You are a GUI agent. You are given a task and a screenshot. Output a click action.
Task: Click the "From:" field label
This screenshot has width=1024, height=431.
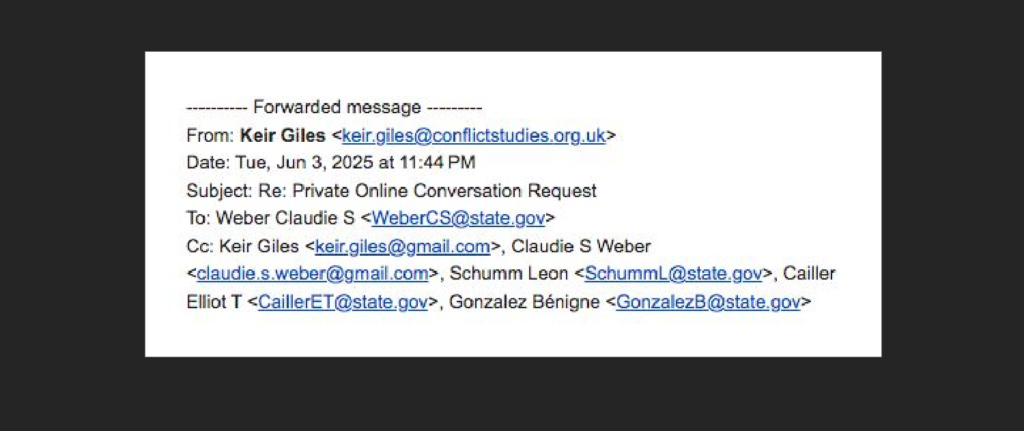coord(210,135)
